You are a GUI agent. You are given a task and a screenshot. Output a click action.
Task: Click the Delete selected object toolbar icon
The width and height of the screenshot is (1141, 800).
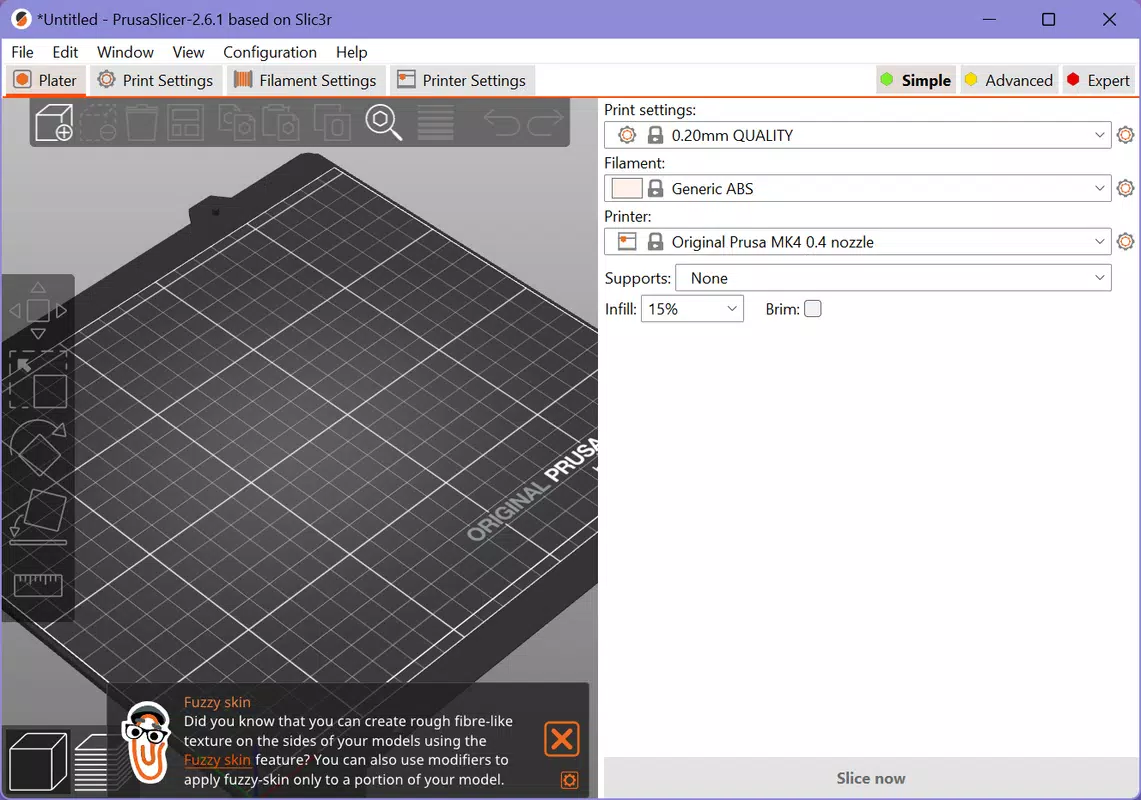[x=98, y=122]
